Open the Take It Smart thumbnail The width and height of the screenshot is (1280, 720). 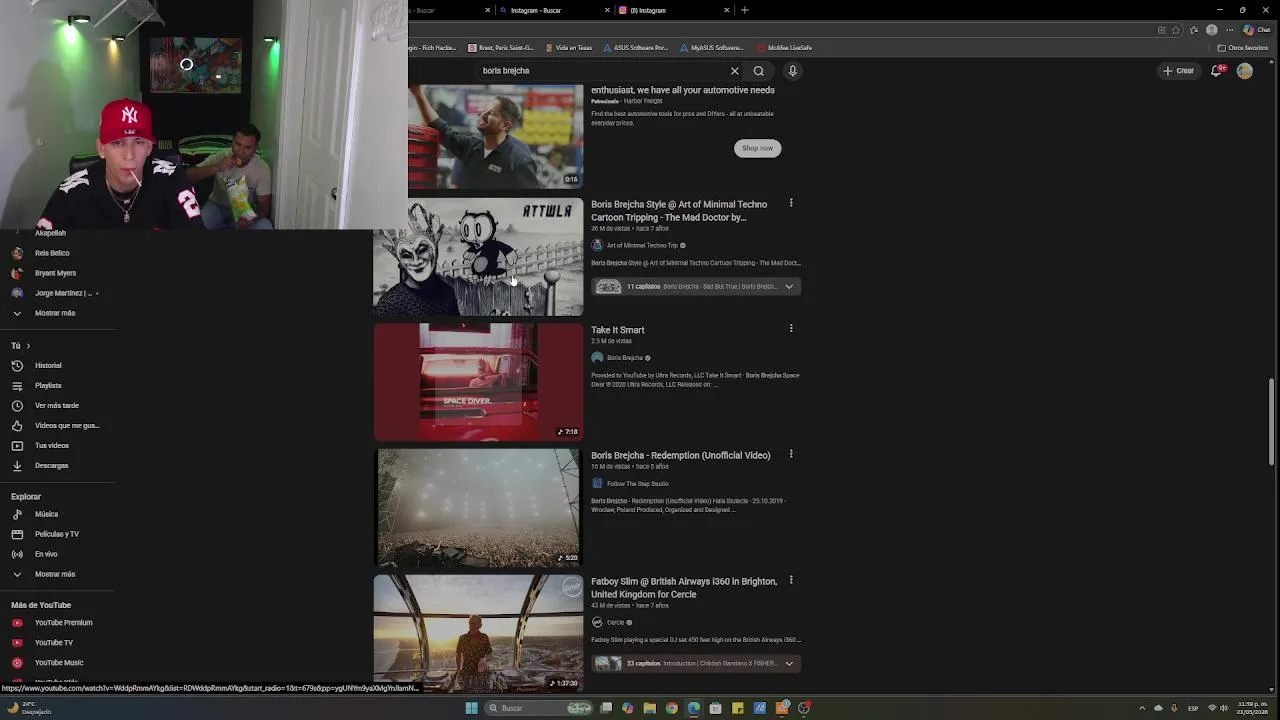coord(478,382)
